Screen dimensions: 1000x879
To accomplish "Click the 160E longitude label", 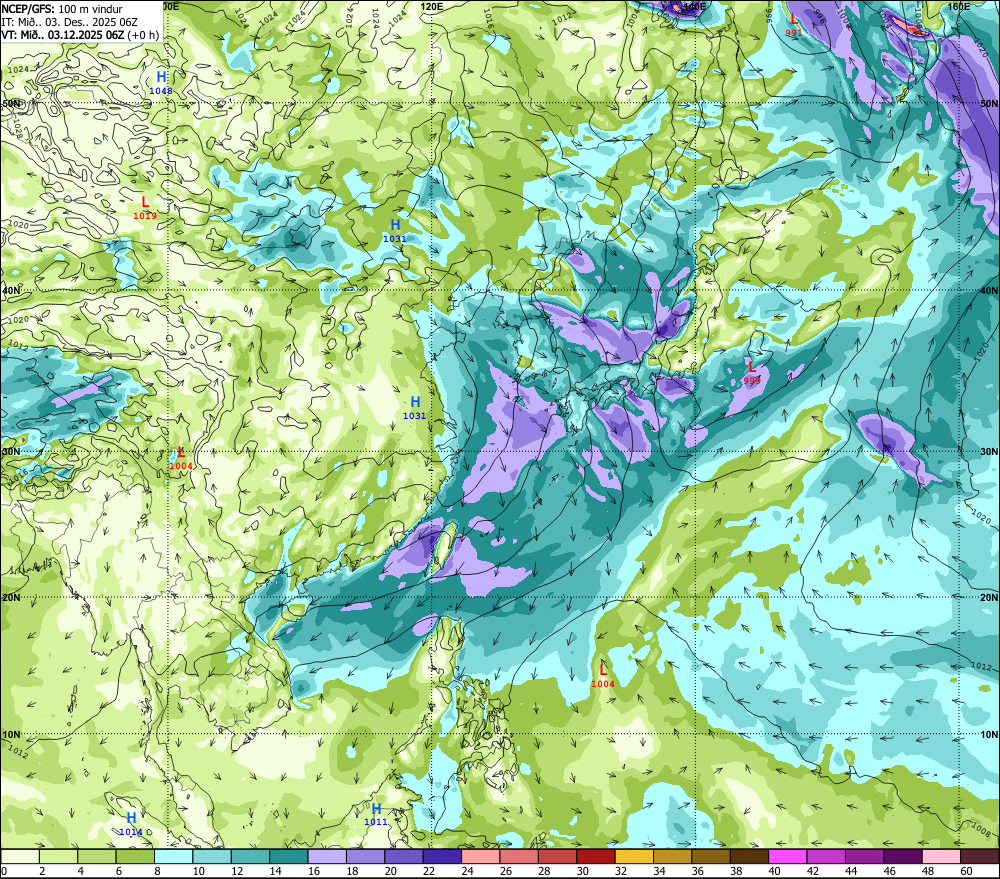I will click(959, 6).
